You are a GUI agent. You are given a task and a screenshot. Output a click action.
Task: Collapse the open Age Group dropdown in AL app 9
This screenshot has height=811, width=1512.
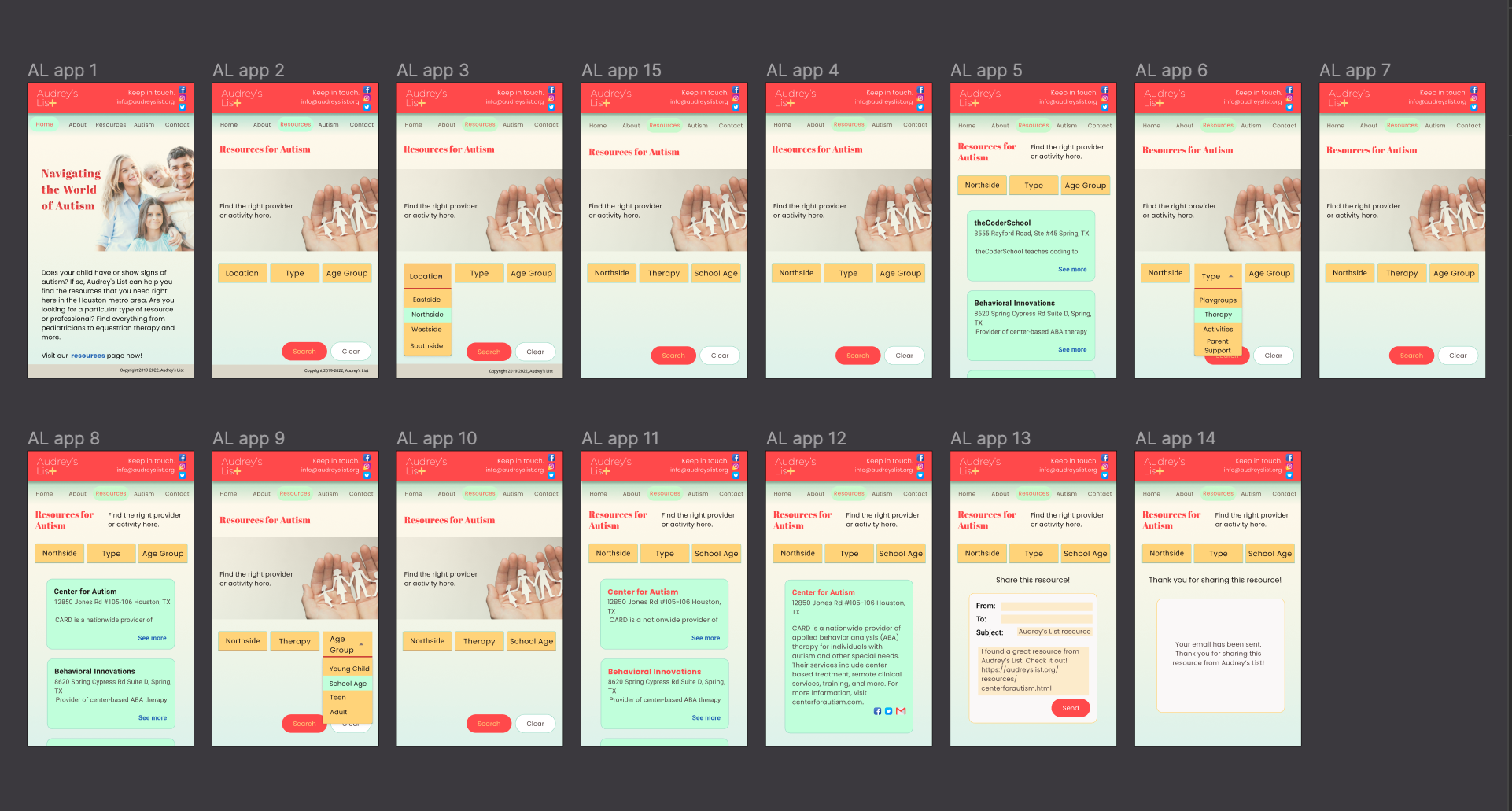click(361, 644)
